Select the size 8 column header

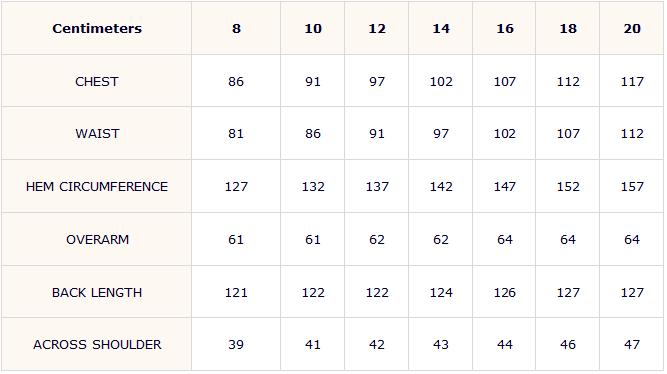click(236, 29)
